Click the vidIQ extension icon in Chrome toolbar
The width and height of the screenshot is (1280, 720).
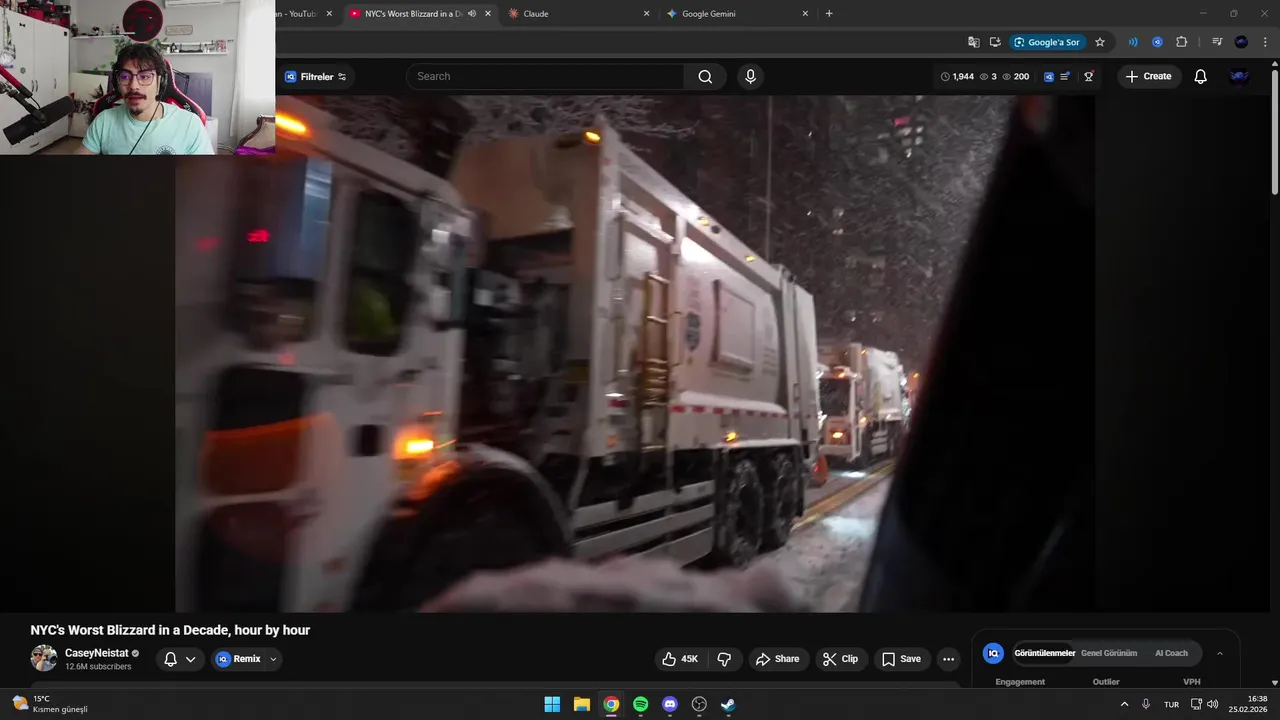click(1157, 42)
